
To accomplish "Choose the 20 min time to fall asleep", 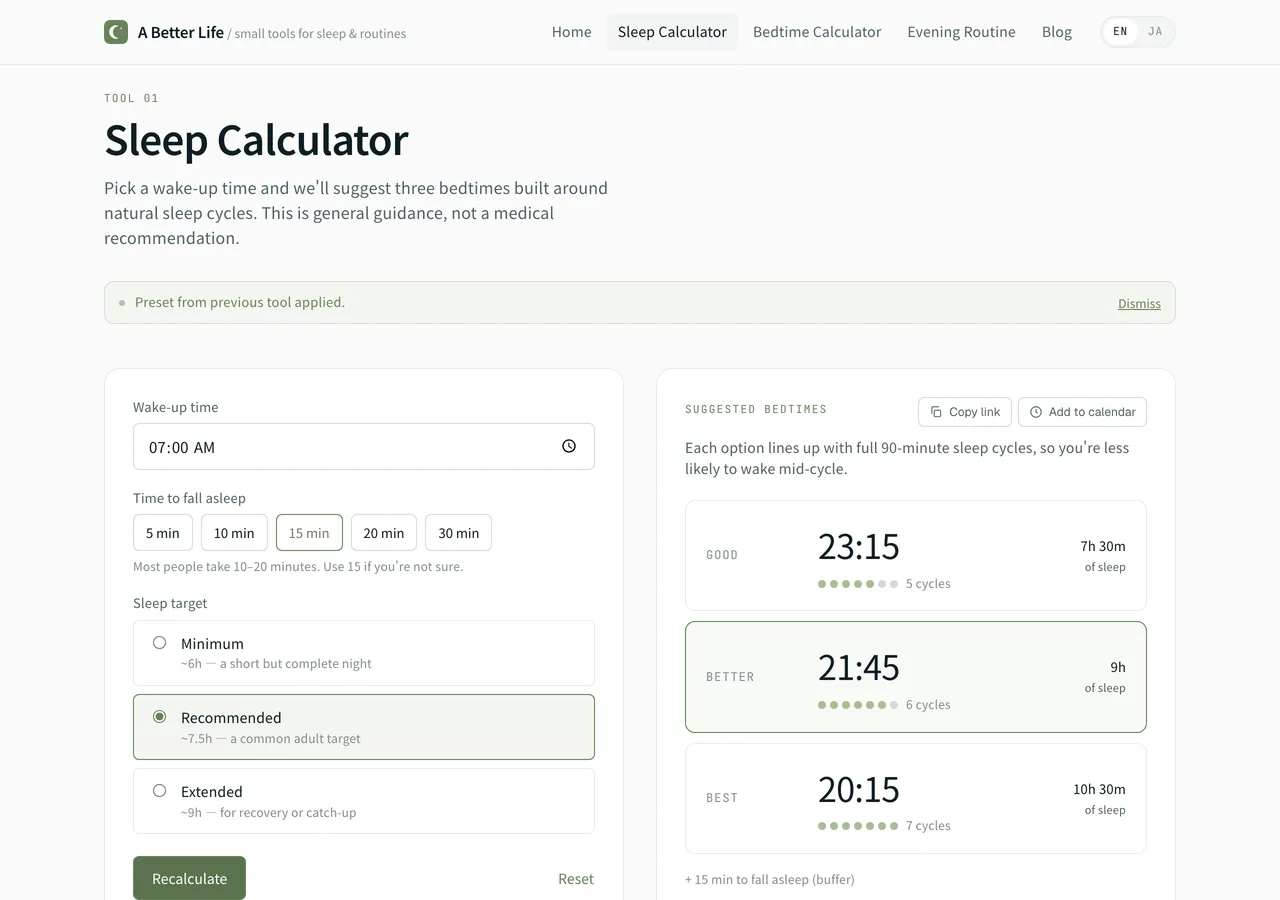I will (x=383, y=532).
